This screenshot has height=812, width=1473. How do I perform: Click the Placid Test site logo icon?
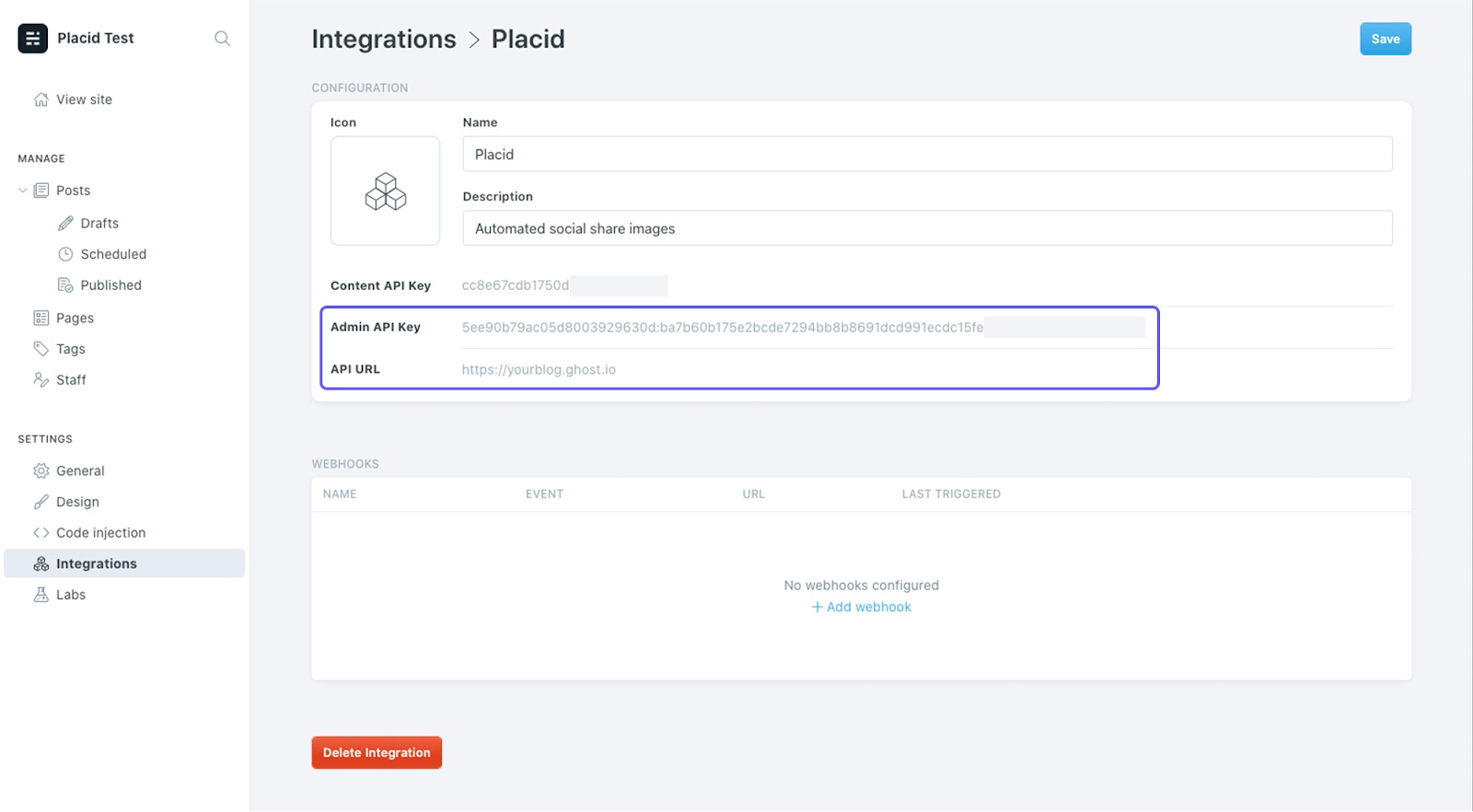point(33,38)
